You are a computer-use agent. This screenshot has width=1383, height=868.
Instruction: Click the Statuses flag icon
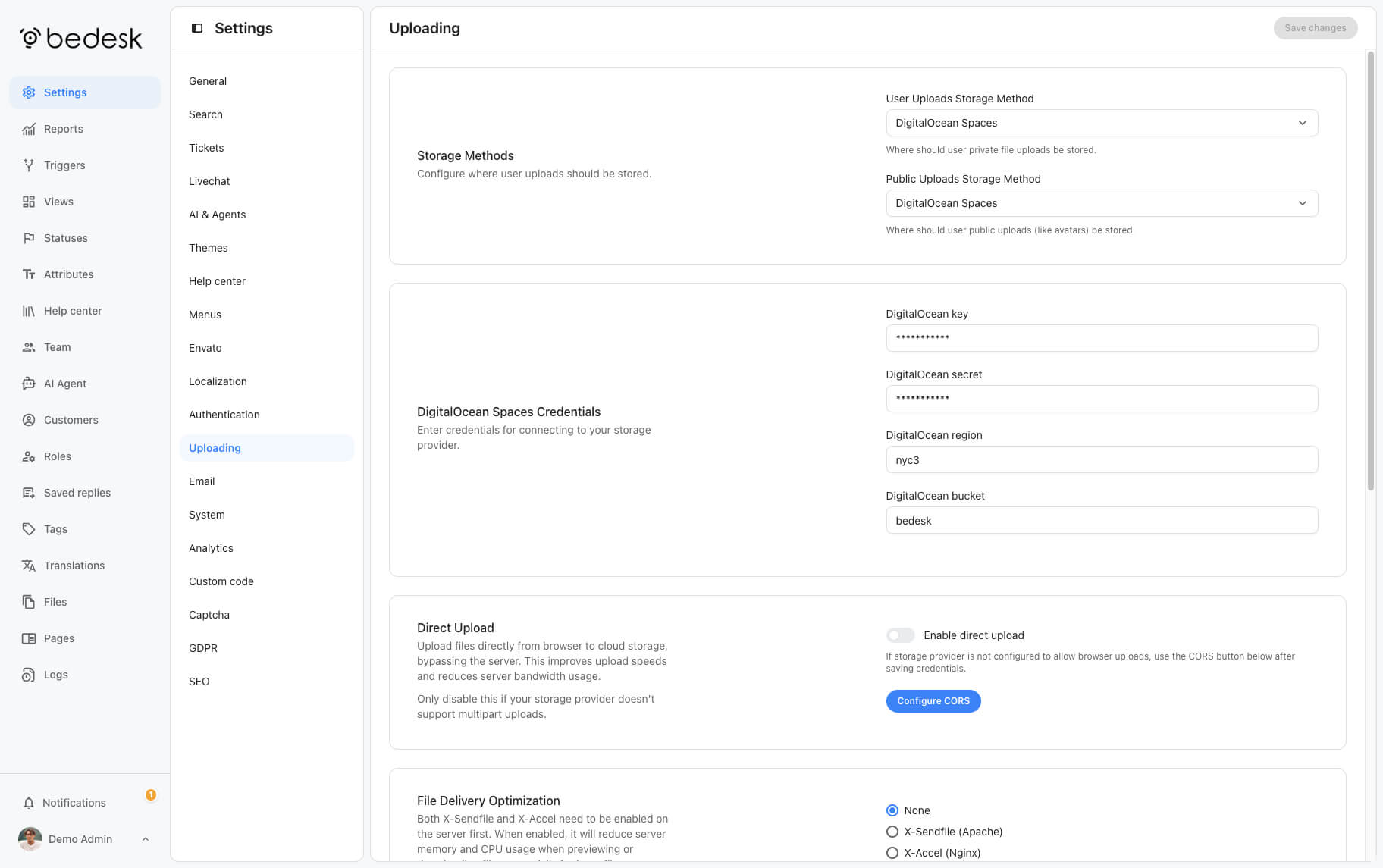click(x=29, y=238)
